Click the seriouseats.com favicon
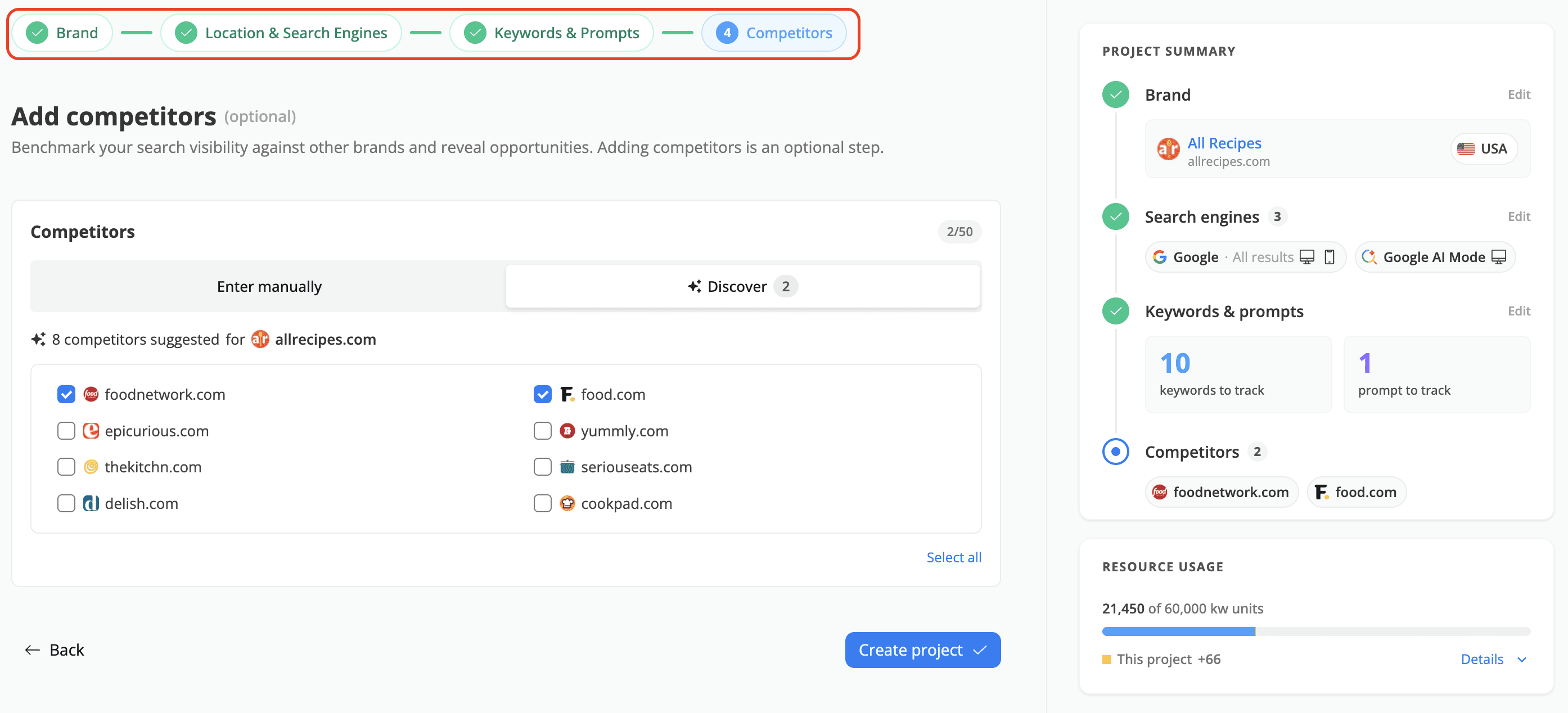 (567, 467)
